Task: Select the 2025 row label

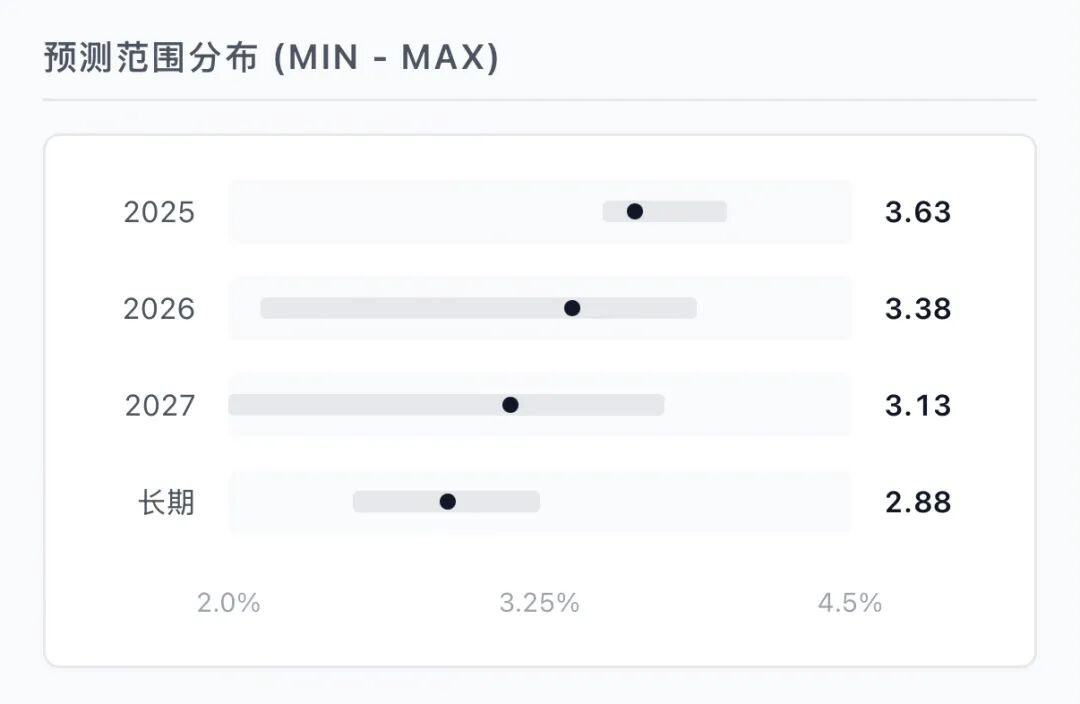Action: click(x=159, y=212)
